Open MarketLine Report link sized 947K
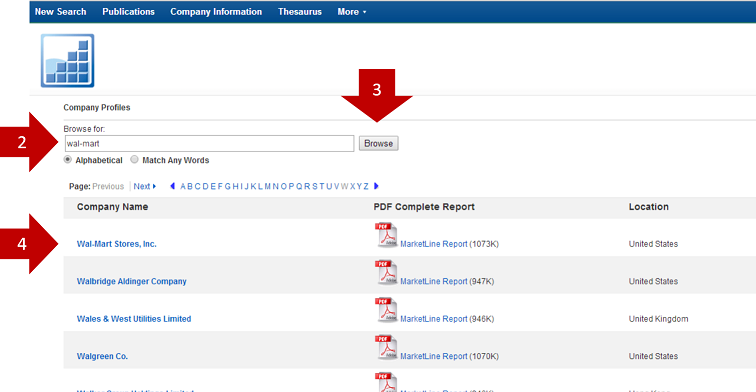Image resolution: width=756 pixels, height=392 pixels. click(x=433, y=281)
